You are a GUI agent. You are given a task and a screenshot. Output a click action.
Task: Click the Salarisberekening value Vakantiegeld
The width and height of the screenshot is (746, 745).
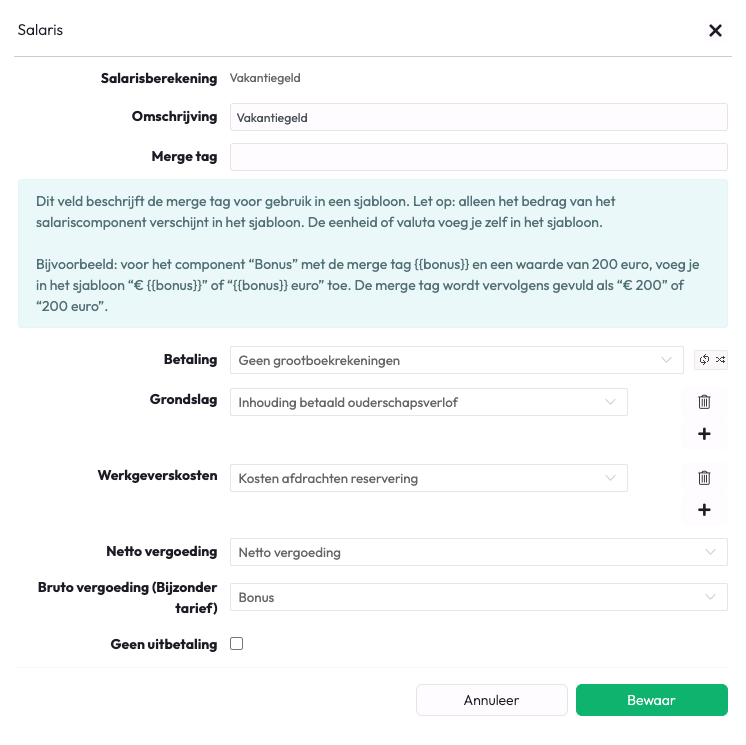tap(265, 78)
